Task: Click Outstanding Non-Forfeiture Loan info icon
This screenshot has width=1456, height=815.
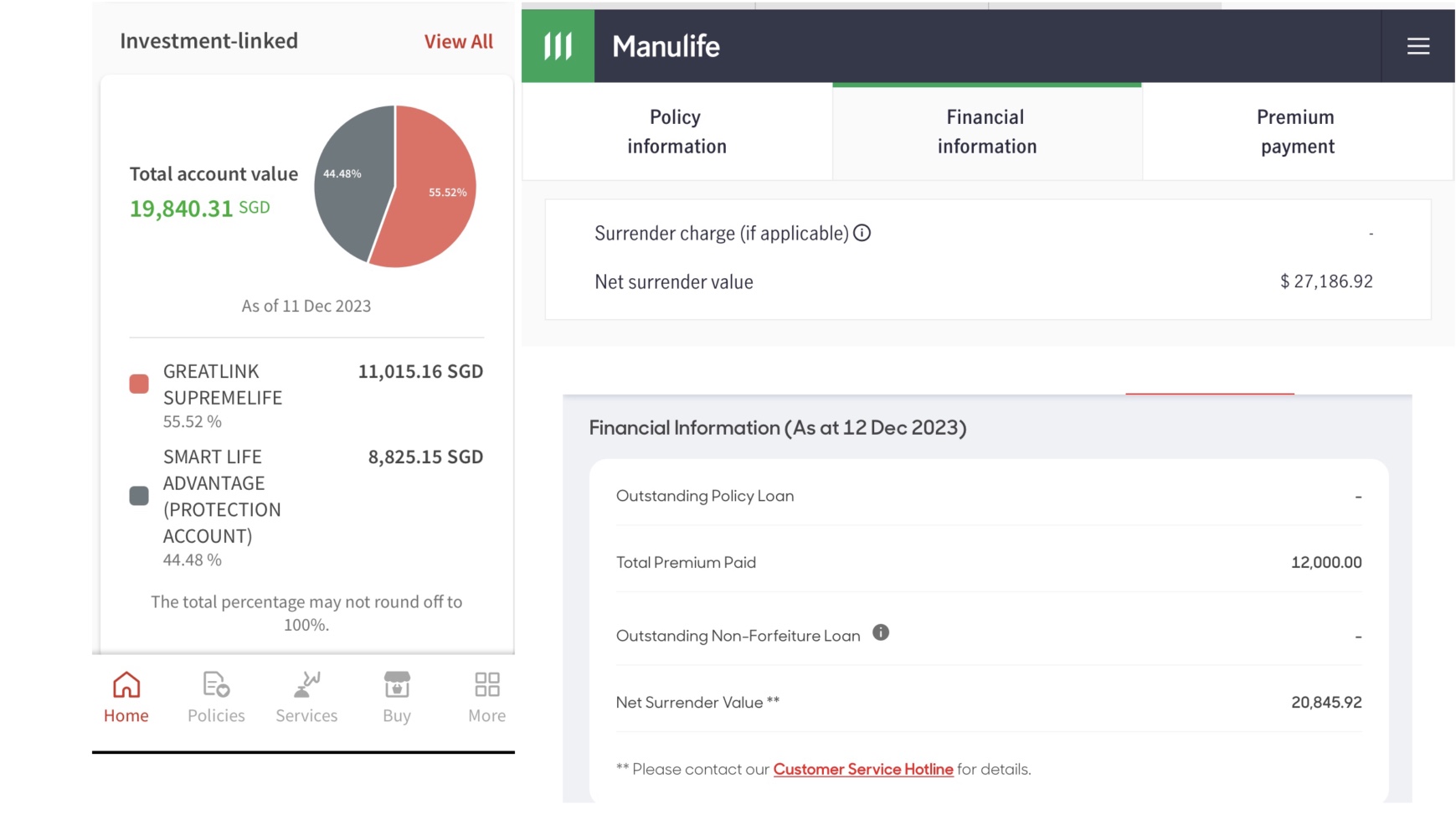Action: tap(880, 633)
